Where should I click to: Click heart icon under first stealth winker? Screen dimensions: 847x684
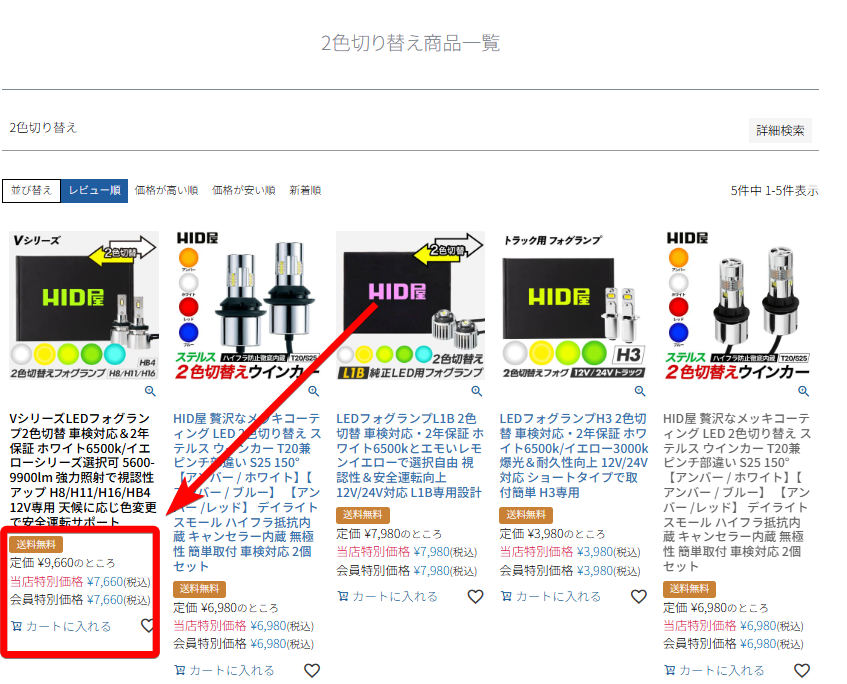click(x=311, y=670)
